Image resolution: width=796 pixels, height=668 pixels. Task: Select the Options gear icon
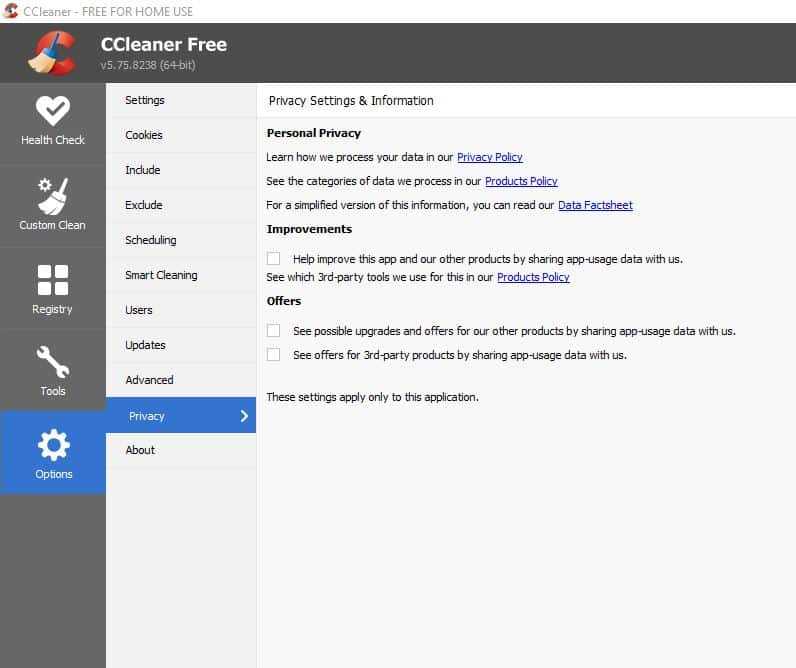(53, 445)
